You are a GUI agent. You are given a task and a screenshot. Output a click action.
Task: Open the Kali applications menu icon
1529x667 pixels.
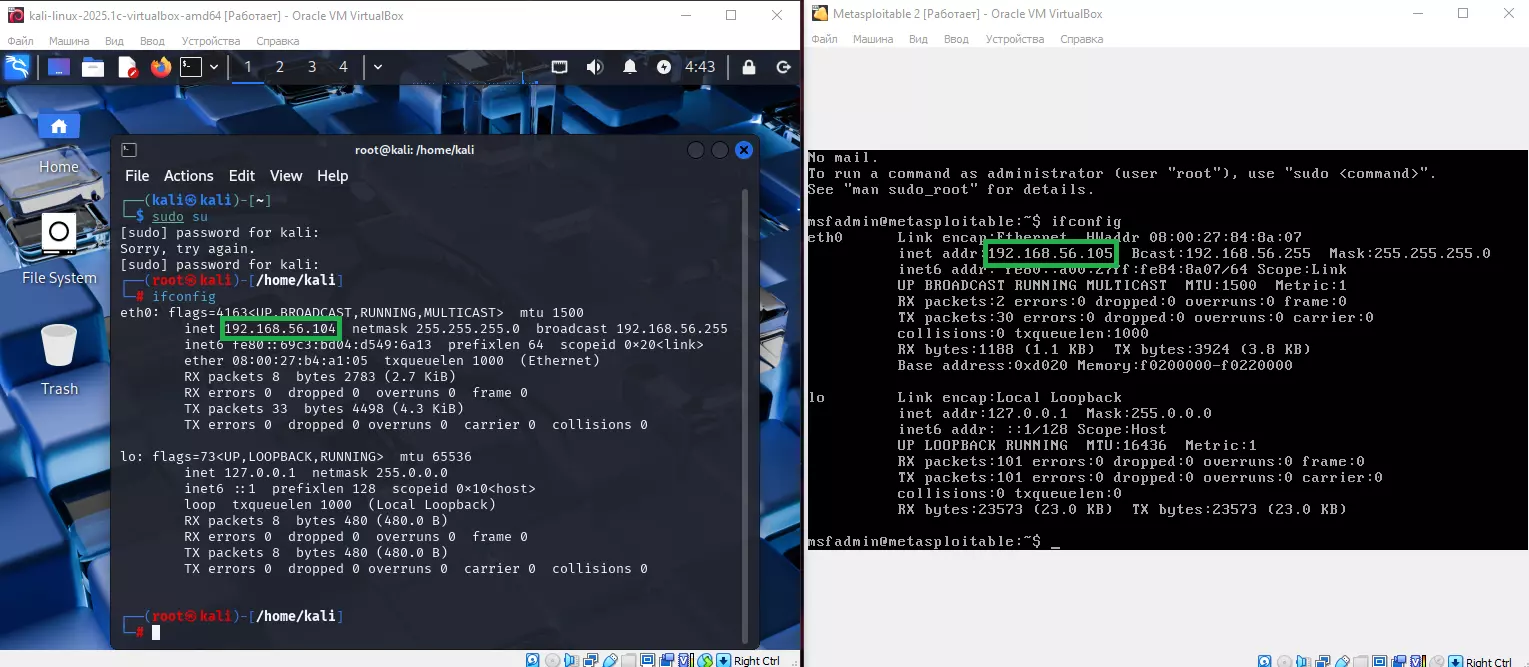[x=17, y=67]
